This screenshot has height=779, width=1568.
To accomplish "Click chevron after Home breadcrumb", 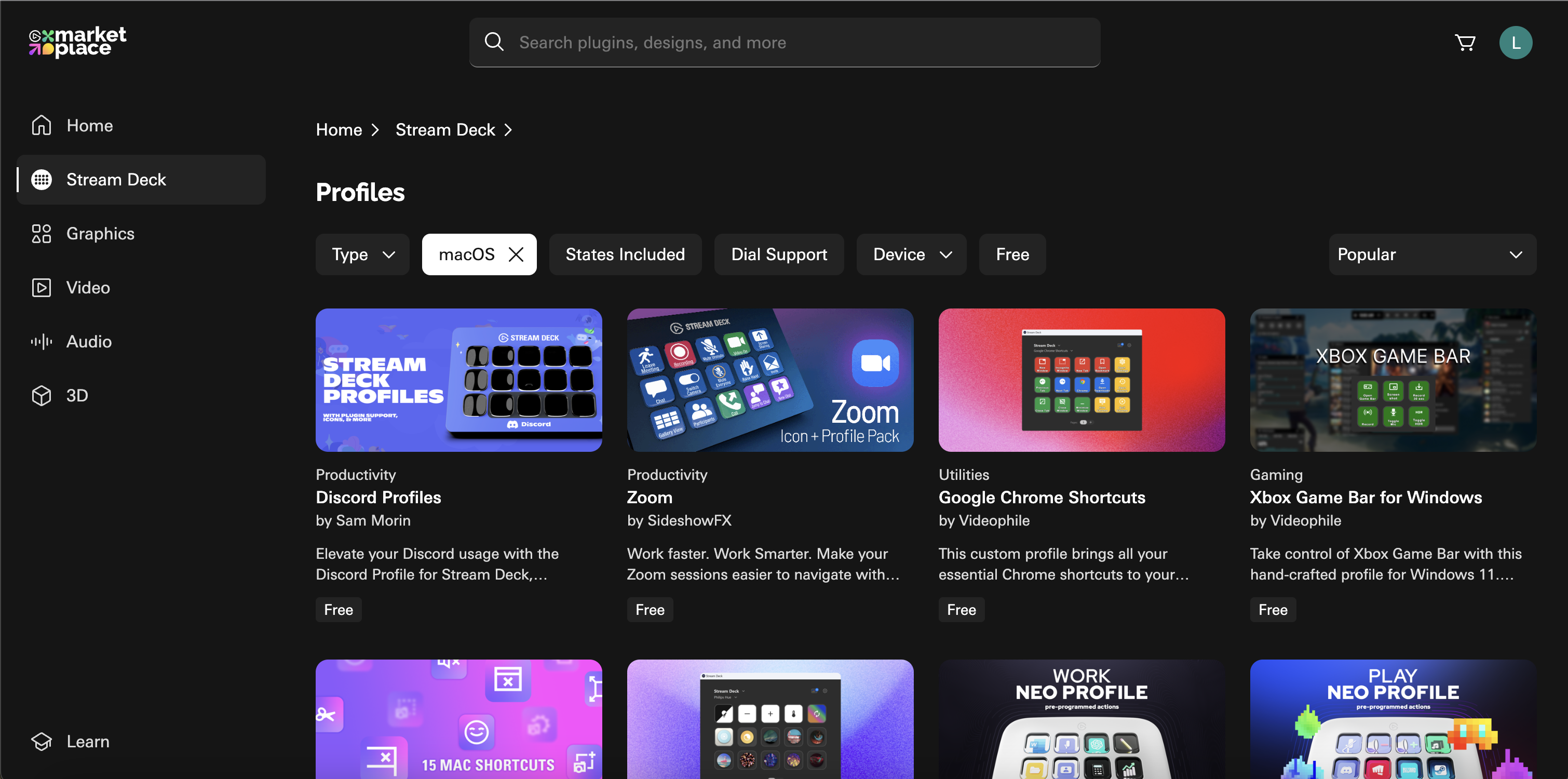I will (x=375, y=130).
